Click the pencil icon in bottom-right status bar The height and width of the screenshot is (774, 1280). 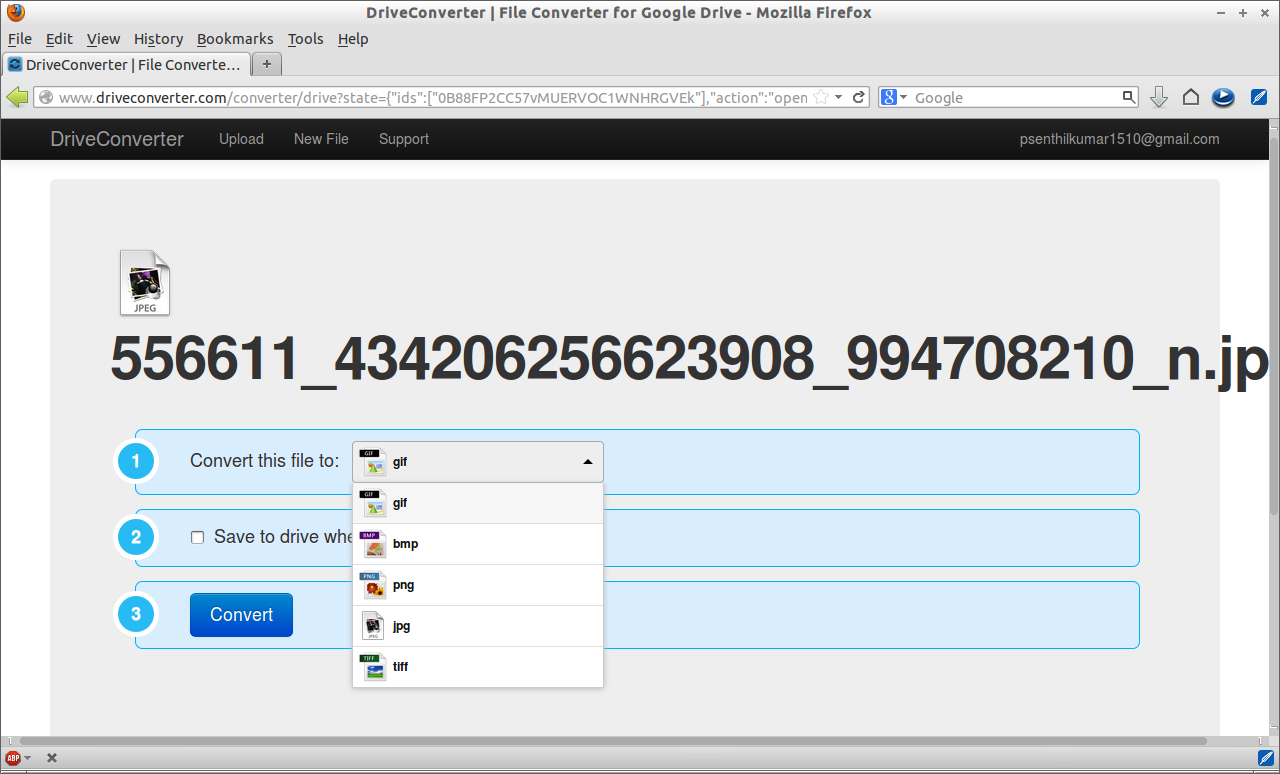(x=1264, y=758)
